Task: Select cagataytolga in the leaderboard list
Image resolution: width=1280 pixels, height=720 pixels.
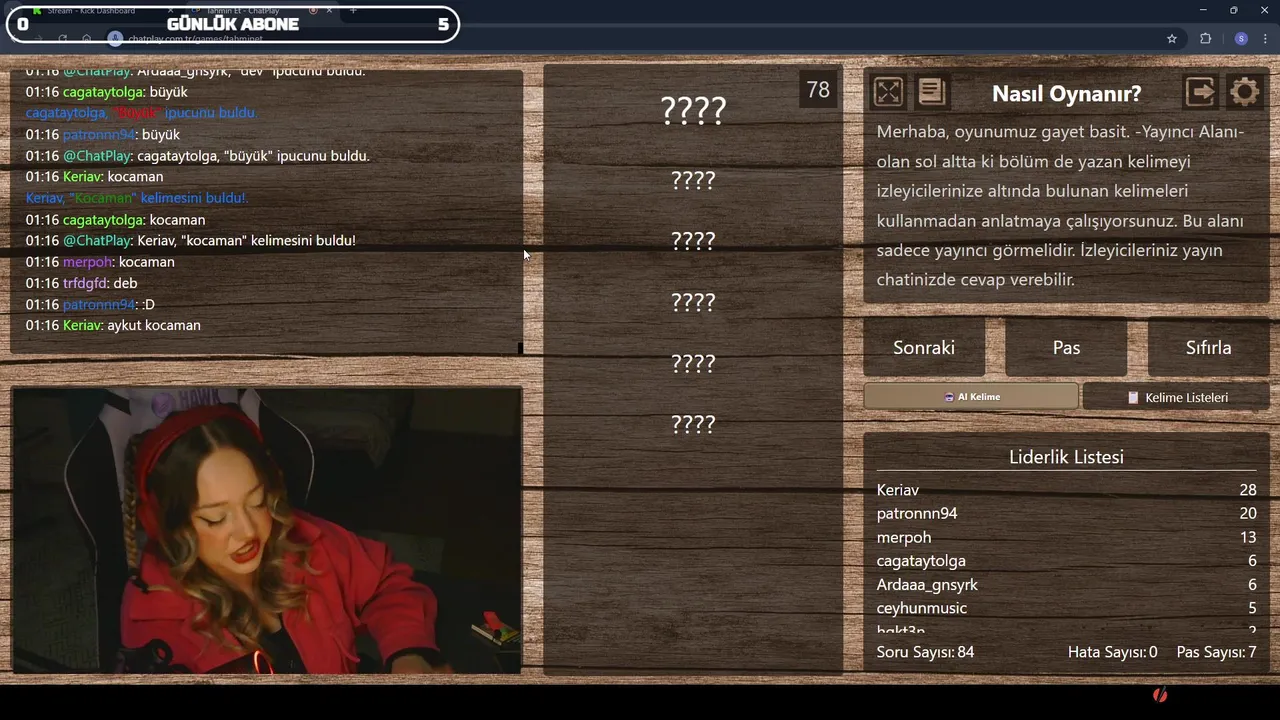Action: (921, 561)
